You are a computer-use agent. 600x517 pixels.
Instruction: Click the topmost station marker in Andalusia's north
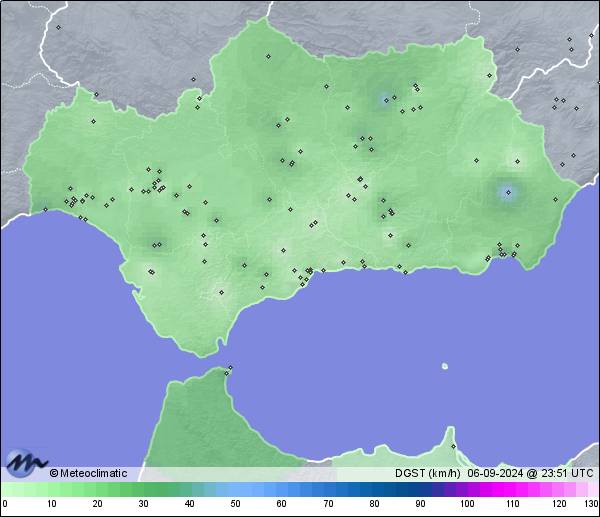click(268, 57)
